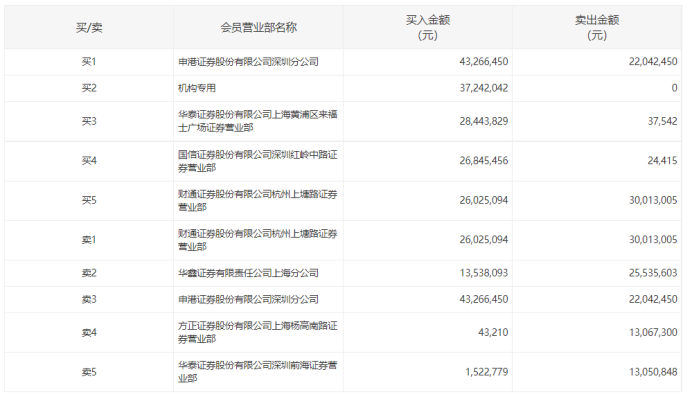Image resolution: width=692 pixels, height=399 pixels.
Task: Select the 卖5 row label
Action: (x=89, y=372)
